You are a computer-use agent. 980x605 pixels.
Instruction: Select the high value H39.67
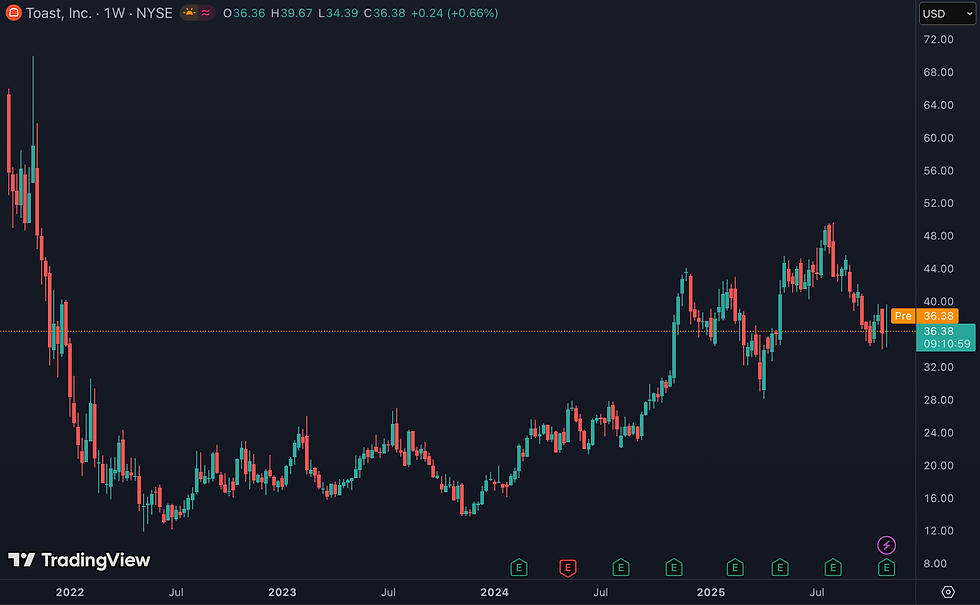pos(291,13)
